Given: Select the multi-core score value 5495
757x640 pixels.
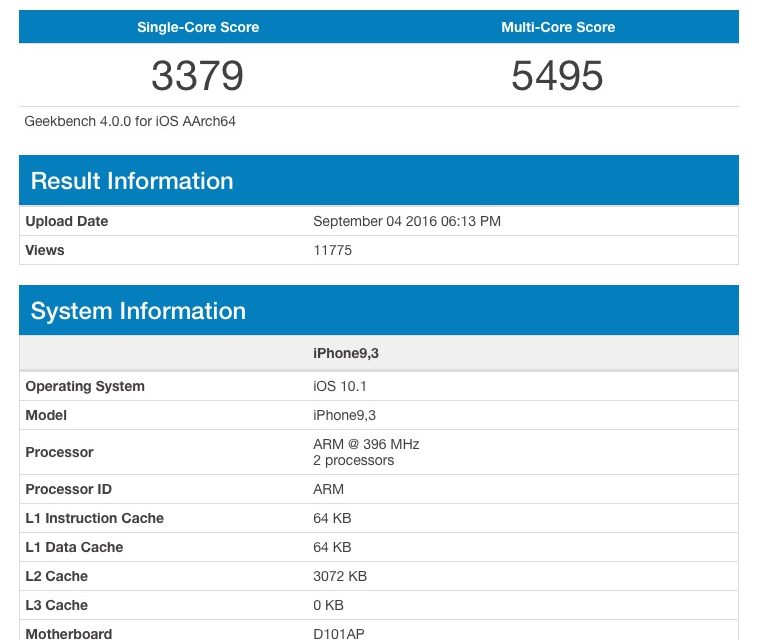Looking at the screenshot, I should 558,76.
